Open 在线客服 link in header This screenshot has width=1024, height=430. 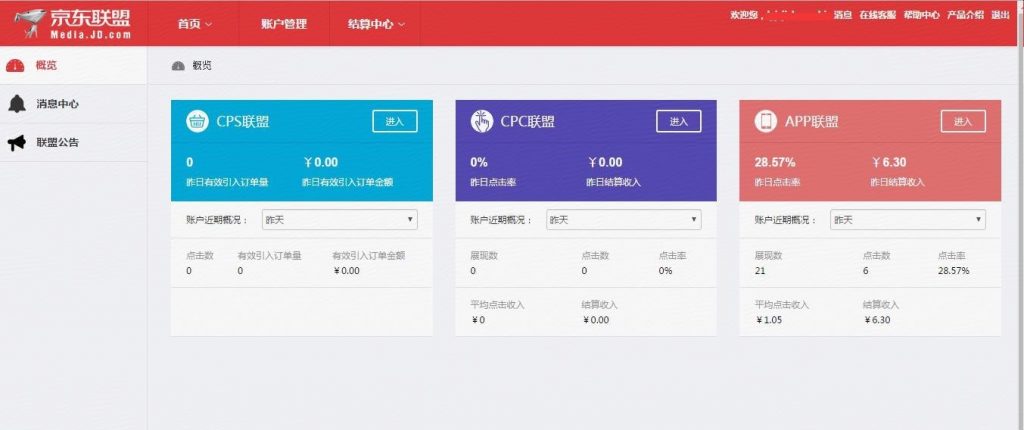[878, 15]
